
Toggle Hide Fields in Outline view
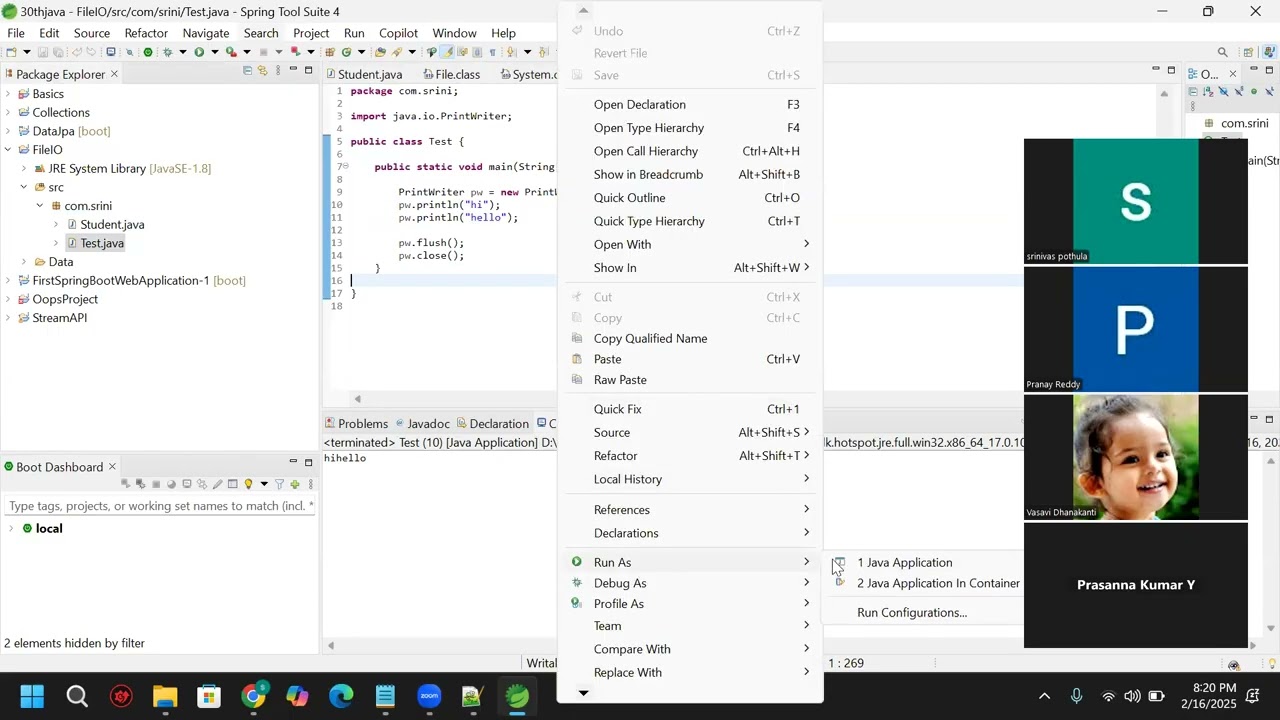[x=1223, y=92]
